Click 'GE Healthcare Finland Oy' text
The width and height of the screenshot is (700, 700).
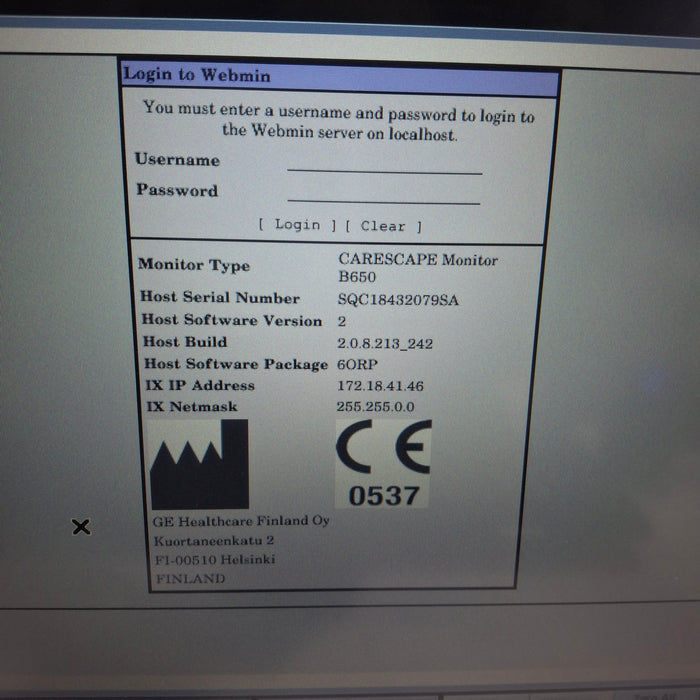click(x=241, y=521)
